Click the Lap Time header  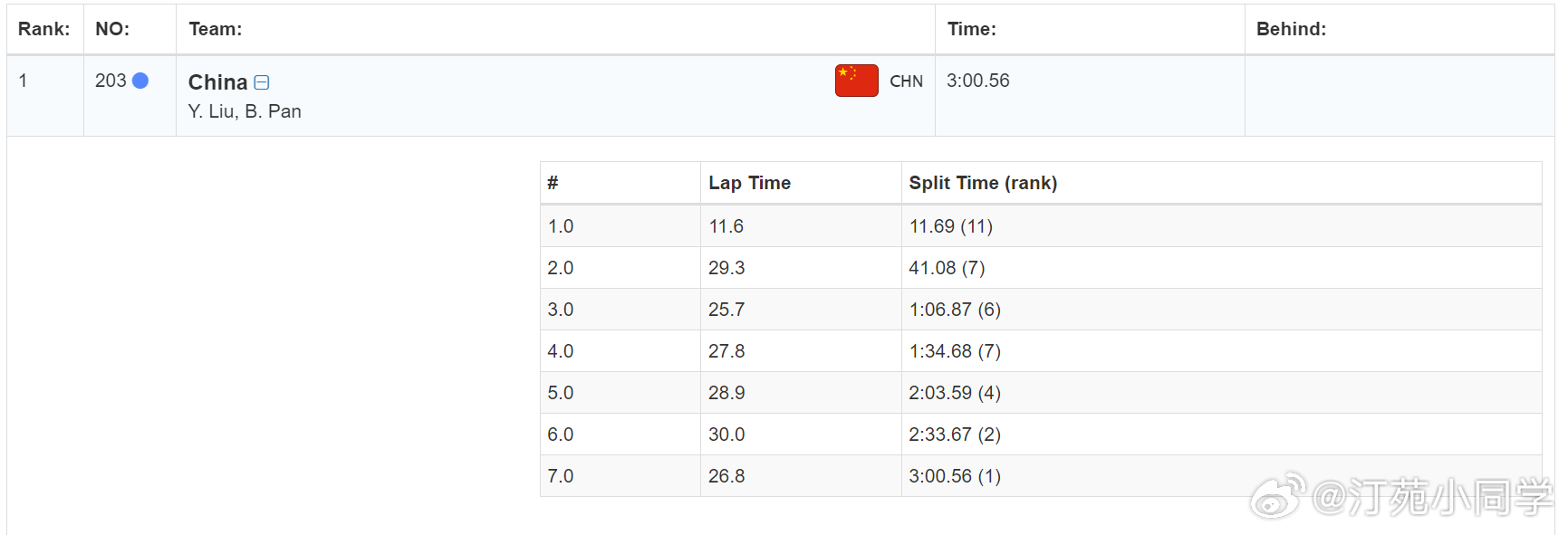749,183
